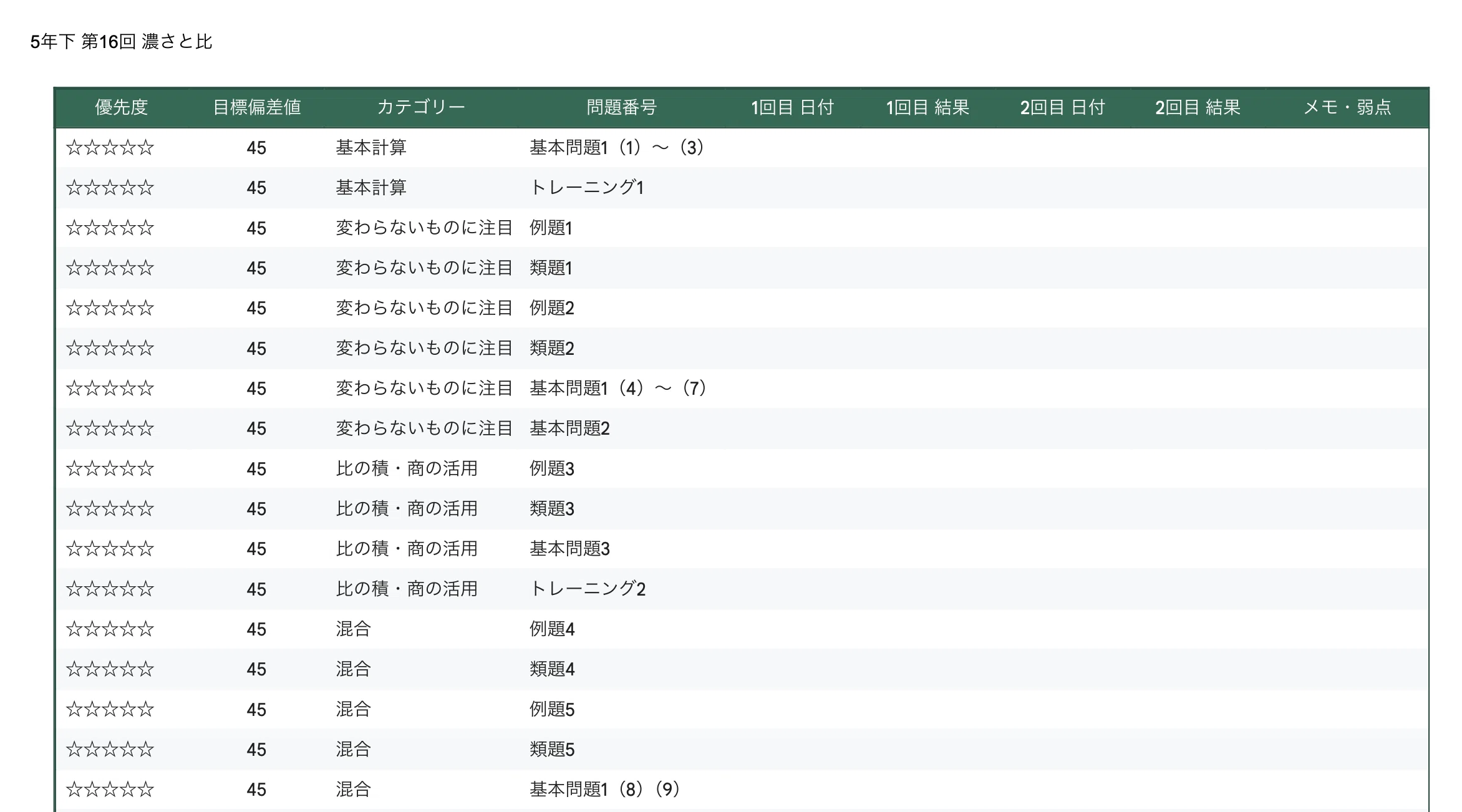
Task: Click the 2回目 結果 column header
Action: [x=1198, y=107]
